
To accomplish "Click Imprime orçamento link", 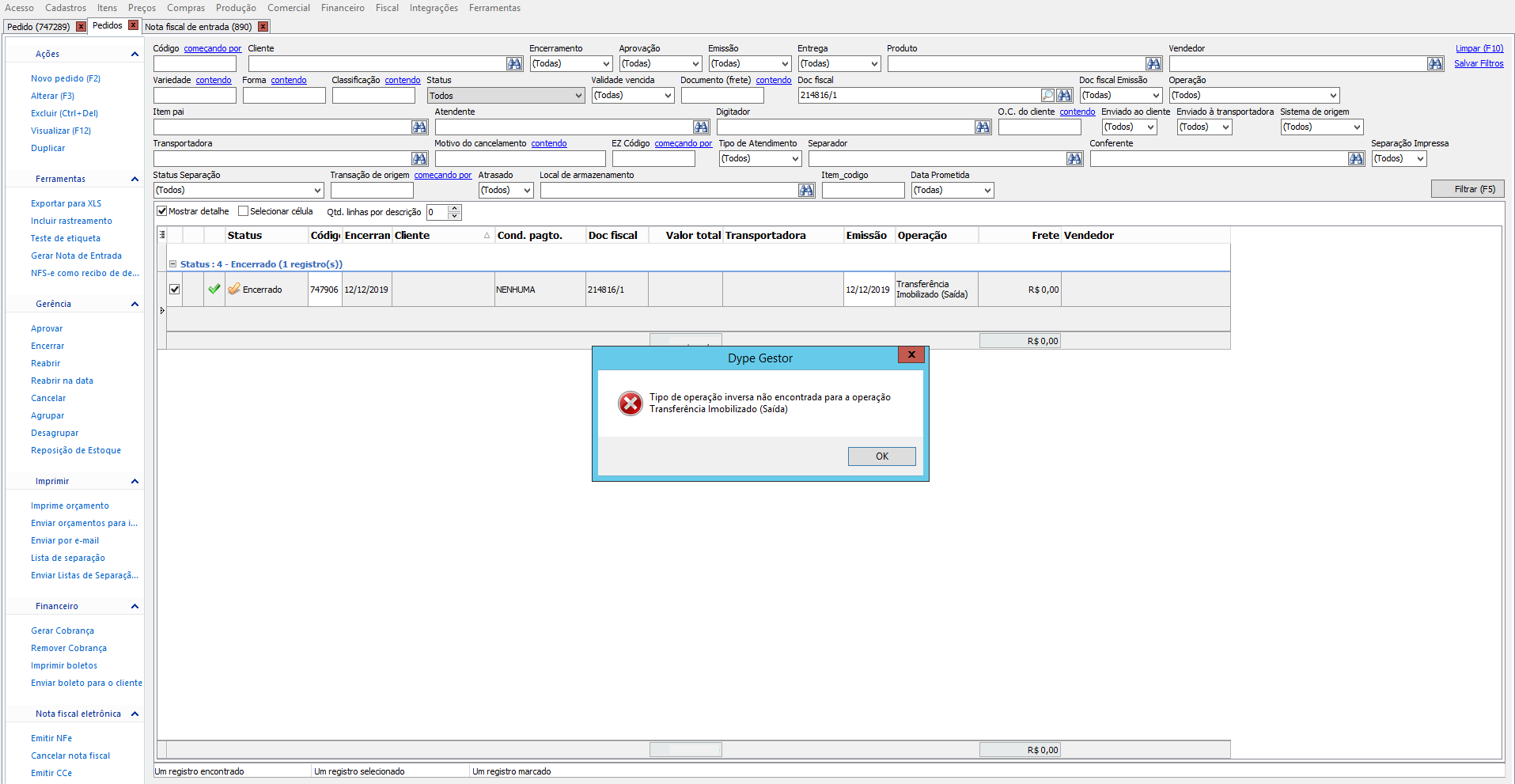I will click(x=70, y=506).
